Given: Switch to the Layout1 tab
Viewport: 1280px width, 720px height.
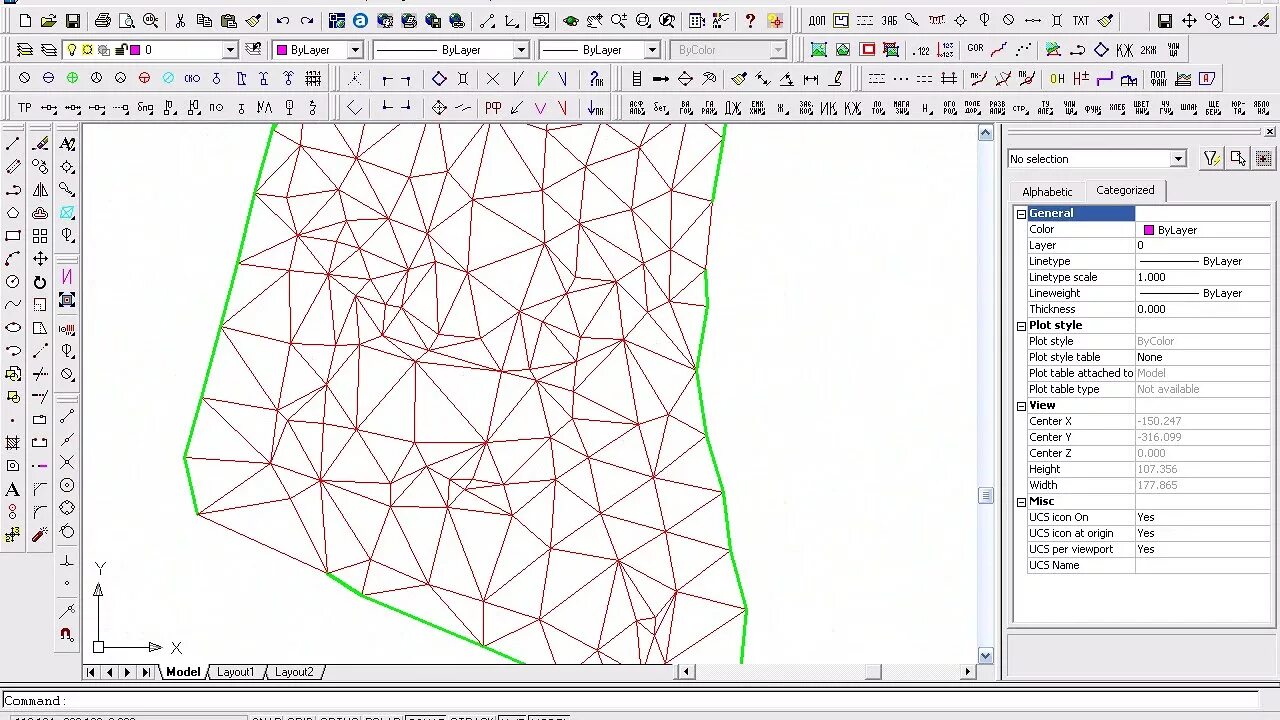Looking at the screenshot, I should pos(236,672).
